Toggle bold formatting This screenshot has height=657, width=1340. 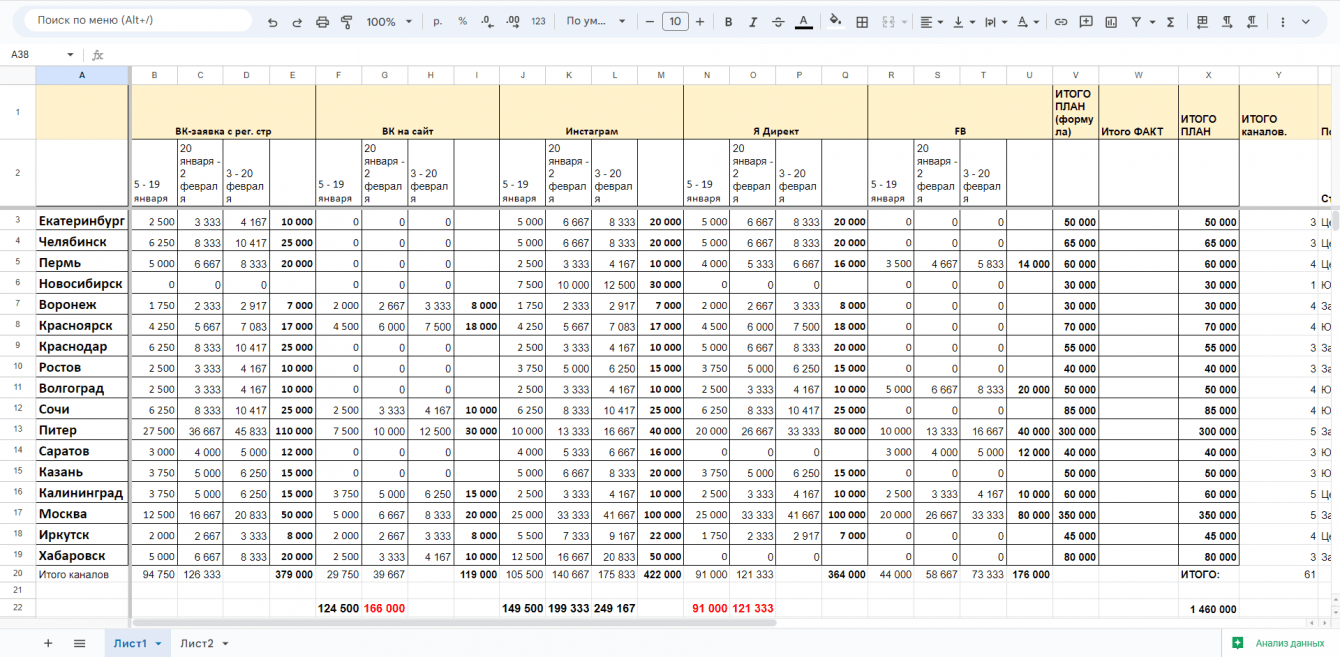728,22
